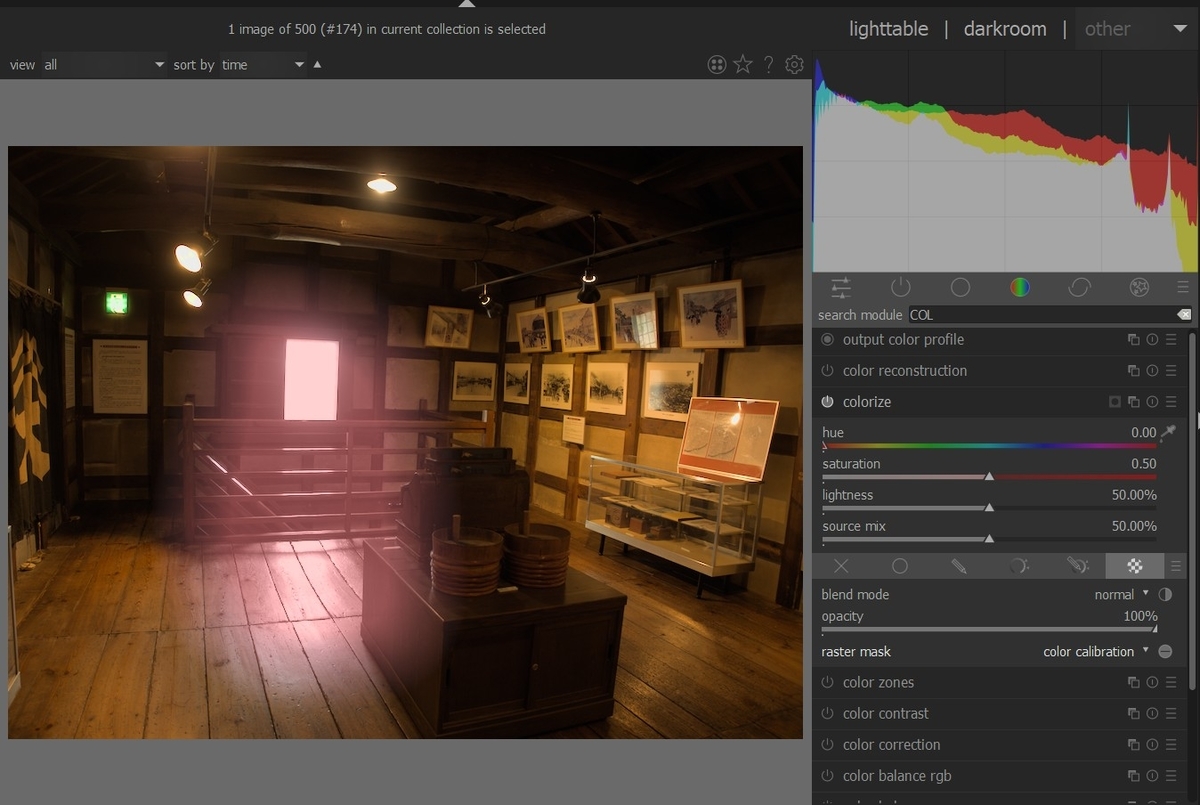Toggle blend order half-circle icon

click(1165, 594)
